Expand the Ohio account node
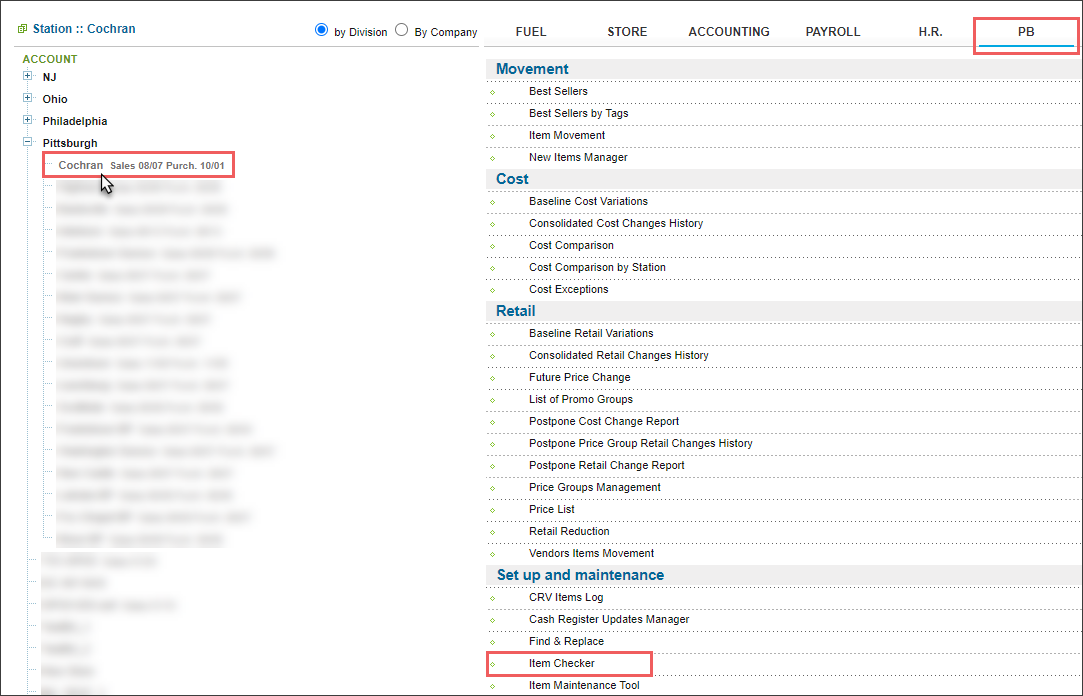Viewport: 1083px width, 696px height. (x=28, y=99)
